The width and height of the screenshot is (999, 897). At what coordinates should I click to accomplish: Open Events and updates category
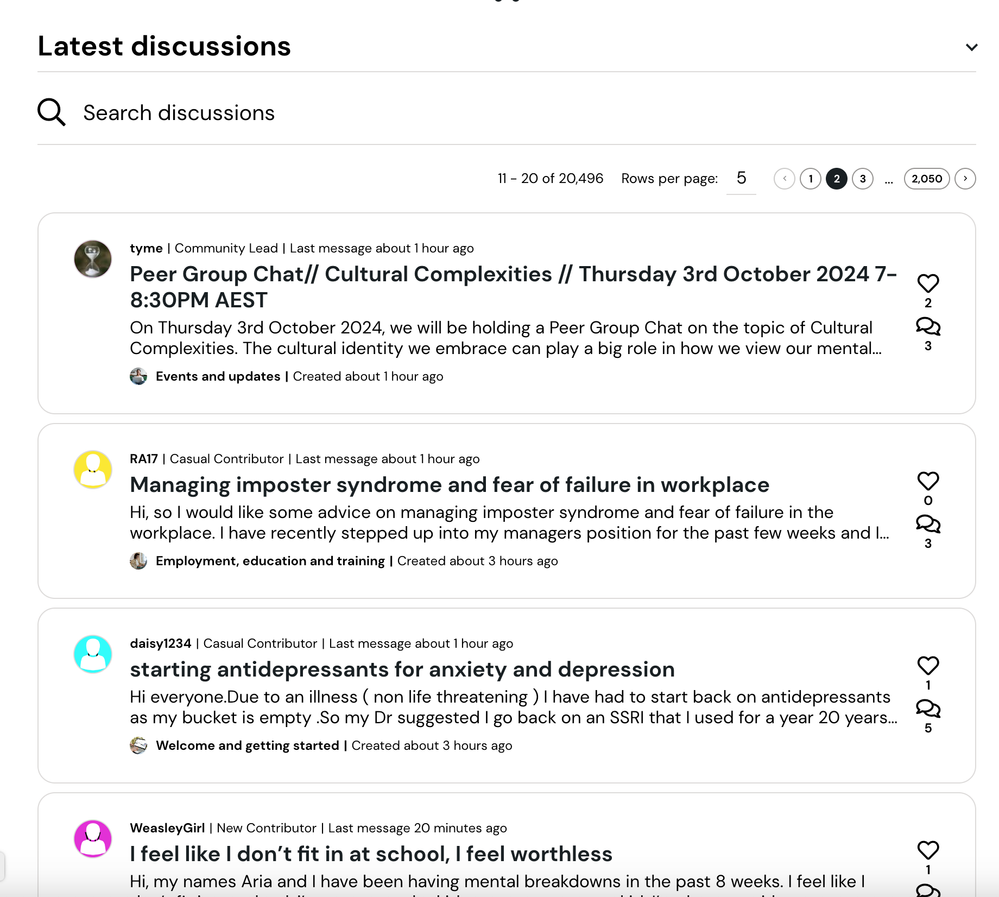[217, 377]
